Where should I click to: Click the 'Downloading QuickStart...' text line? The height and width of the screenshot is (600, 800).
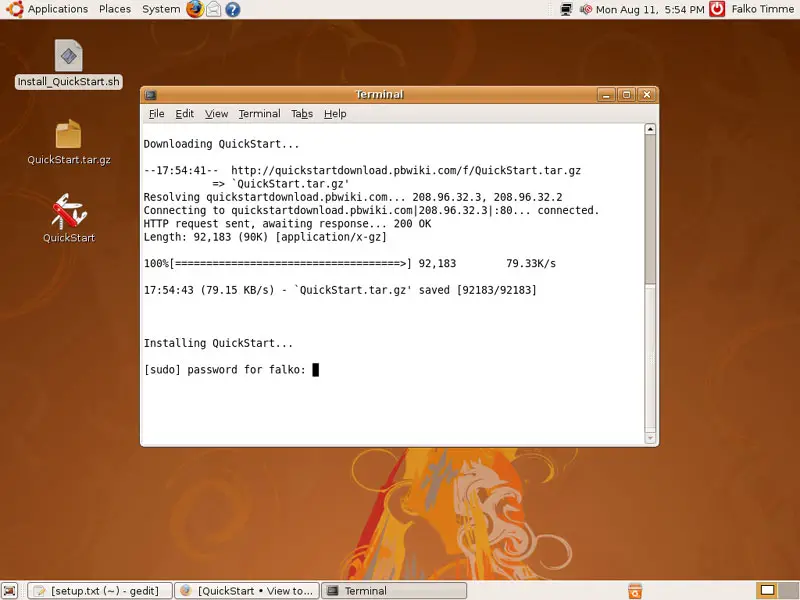point(221,144)
